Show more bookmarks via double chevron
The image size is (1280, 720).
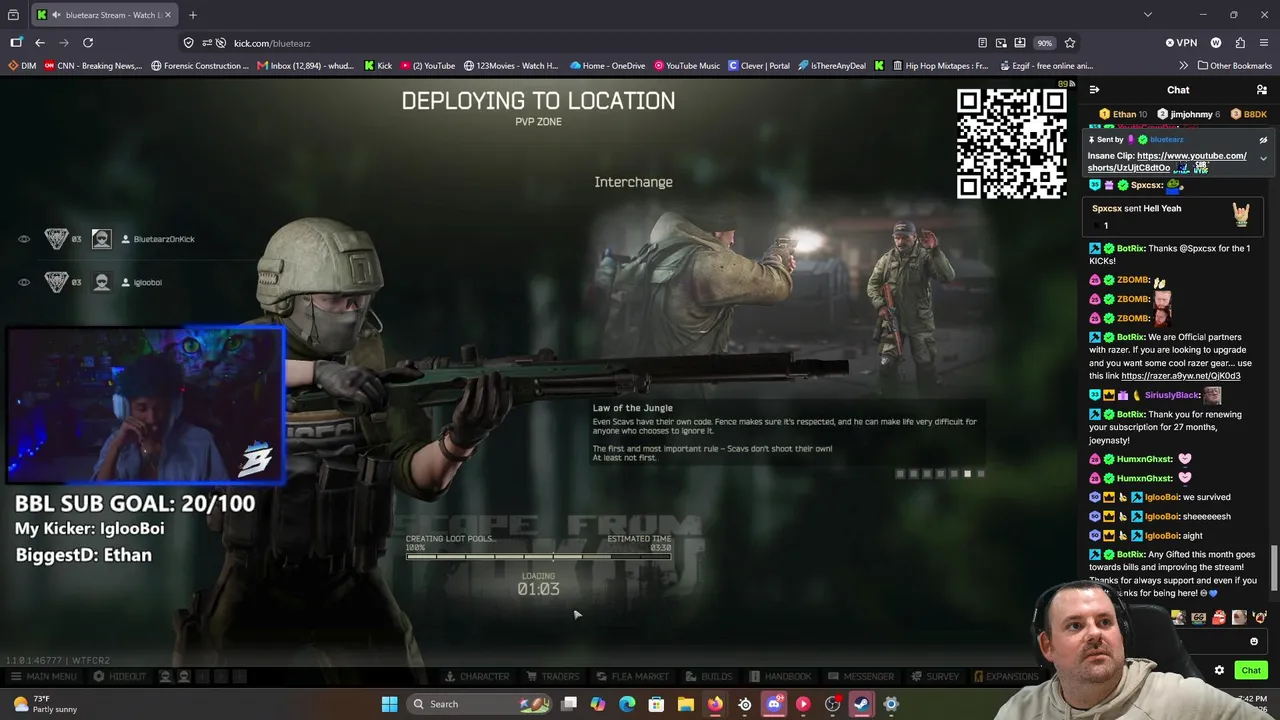pyautogui.click(x=1184, y=66)
